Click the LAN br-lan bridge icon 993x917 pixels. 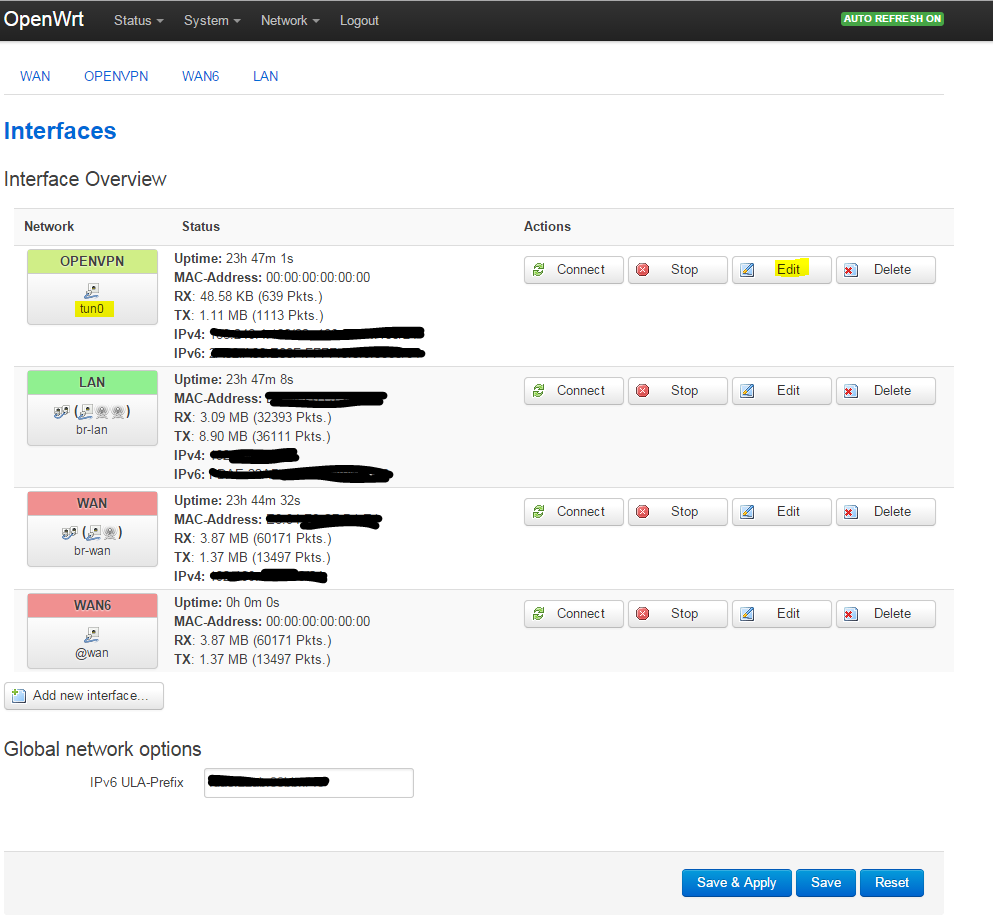(92, 411)
